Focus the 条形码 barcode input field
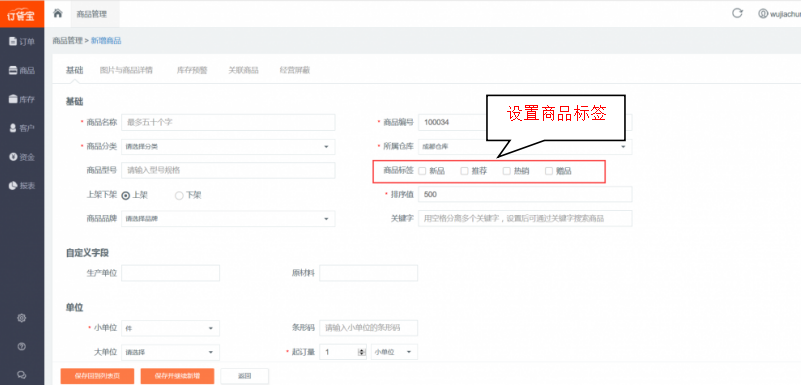801x388 pixels. click(x=369, y=328)
